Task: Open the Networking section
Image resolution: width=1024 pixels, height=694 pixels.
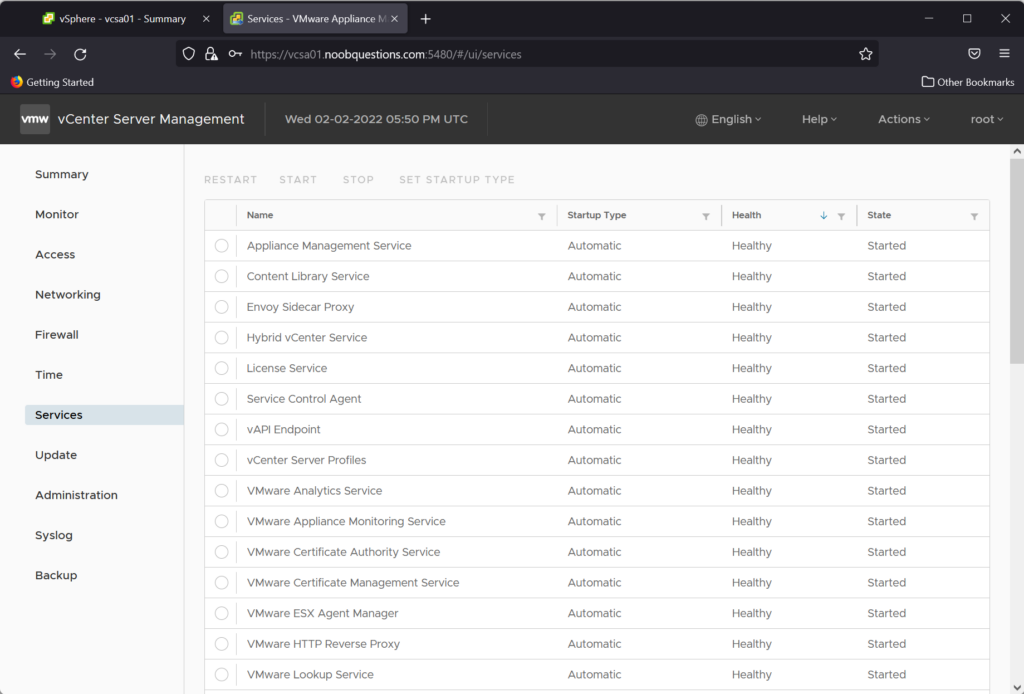Action: pos(68,294)
